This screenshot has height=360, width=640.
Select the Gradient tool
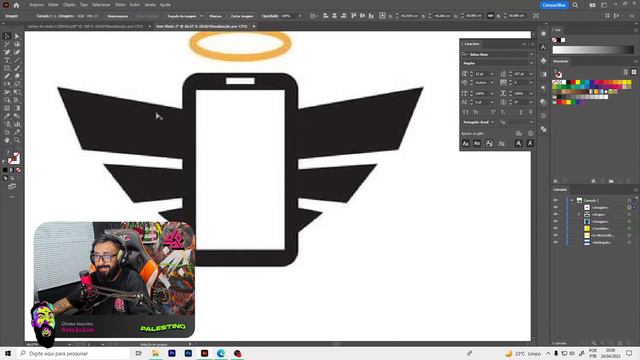(17, 108)
